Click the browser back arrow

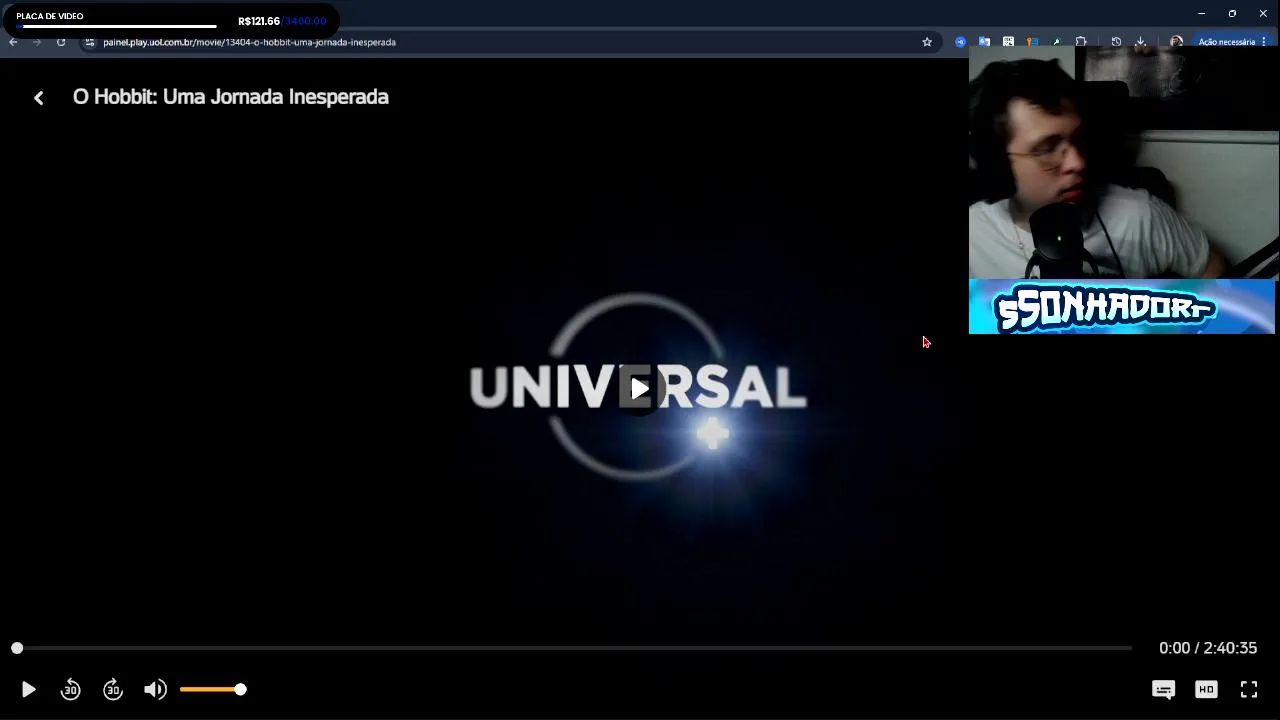click(x=13, y=42)
